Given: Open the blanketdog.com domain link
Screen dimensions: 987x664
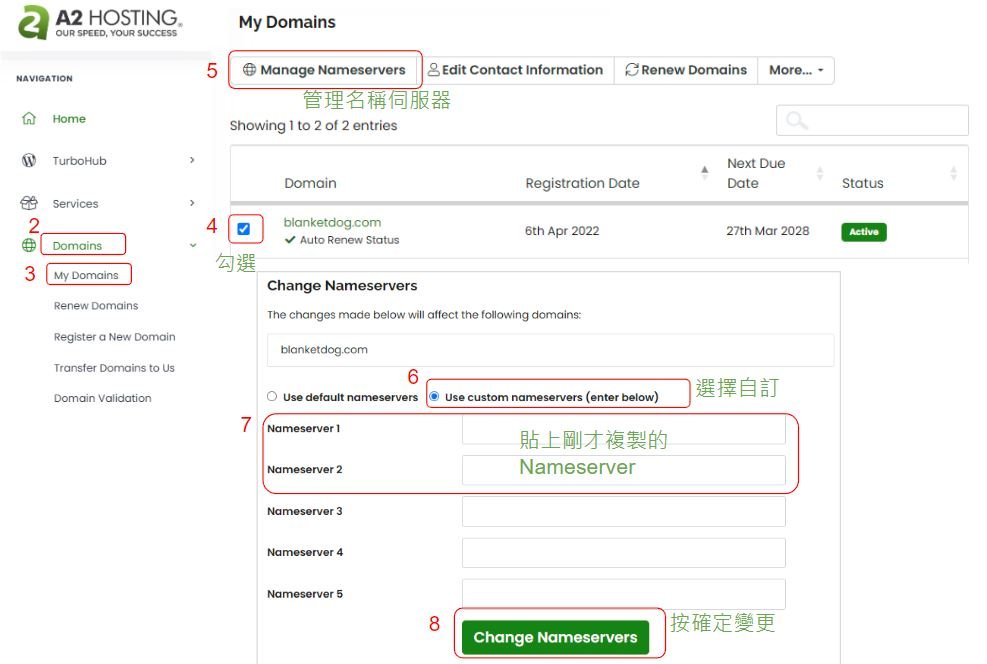Looking at the screenshot, I should coord(332,222).
